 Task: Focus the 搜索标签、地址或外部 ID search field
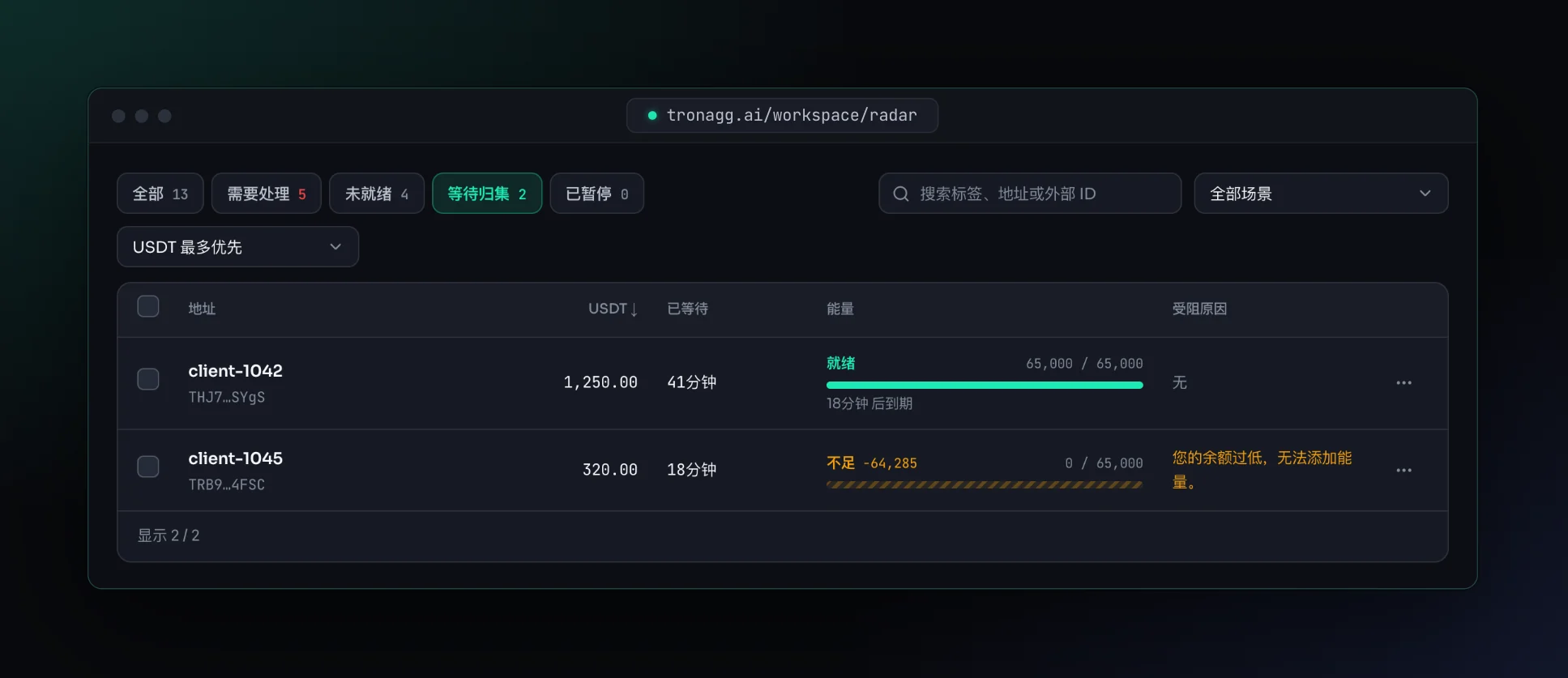coord(1030,194)
